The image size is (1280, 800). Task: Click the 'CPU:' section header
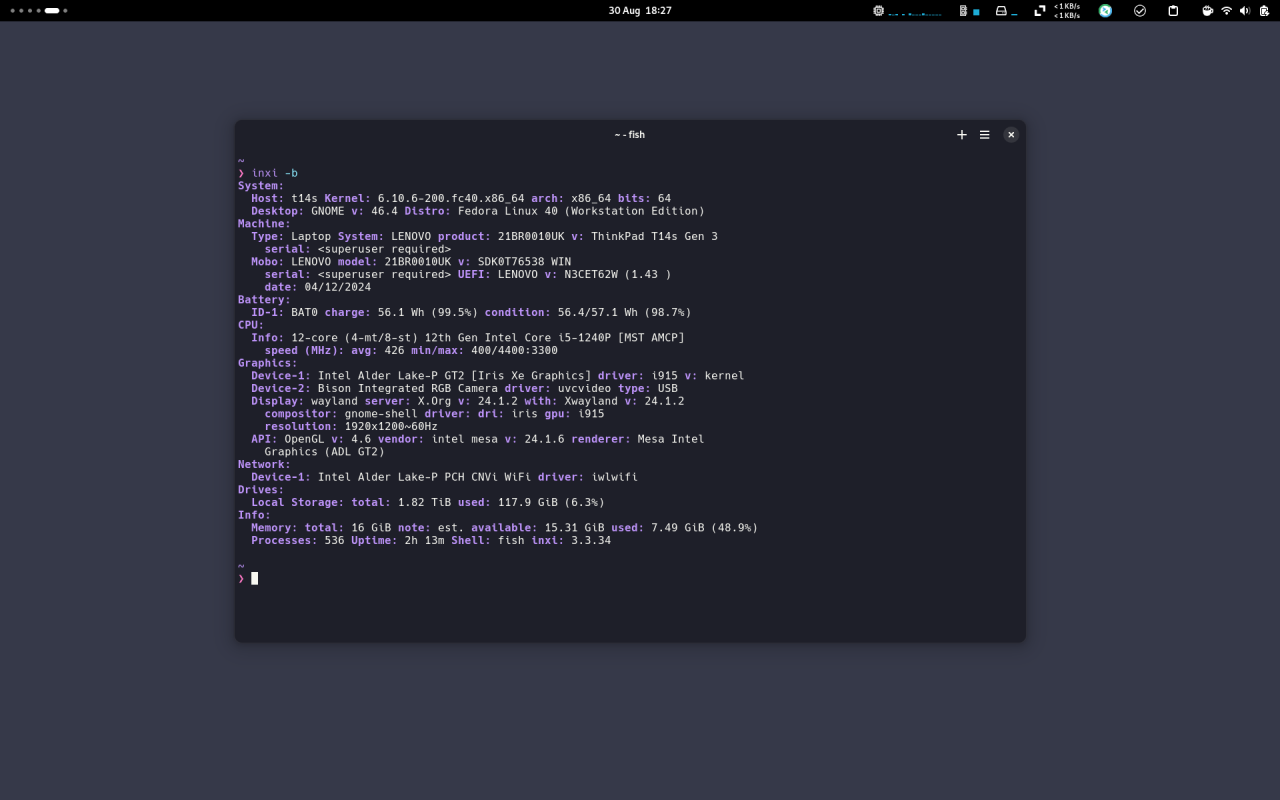tap(251, 325)
